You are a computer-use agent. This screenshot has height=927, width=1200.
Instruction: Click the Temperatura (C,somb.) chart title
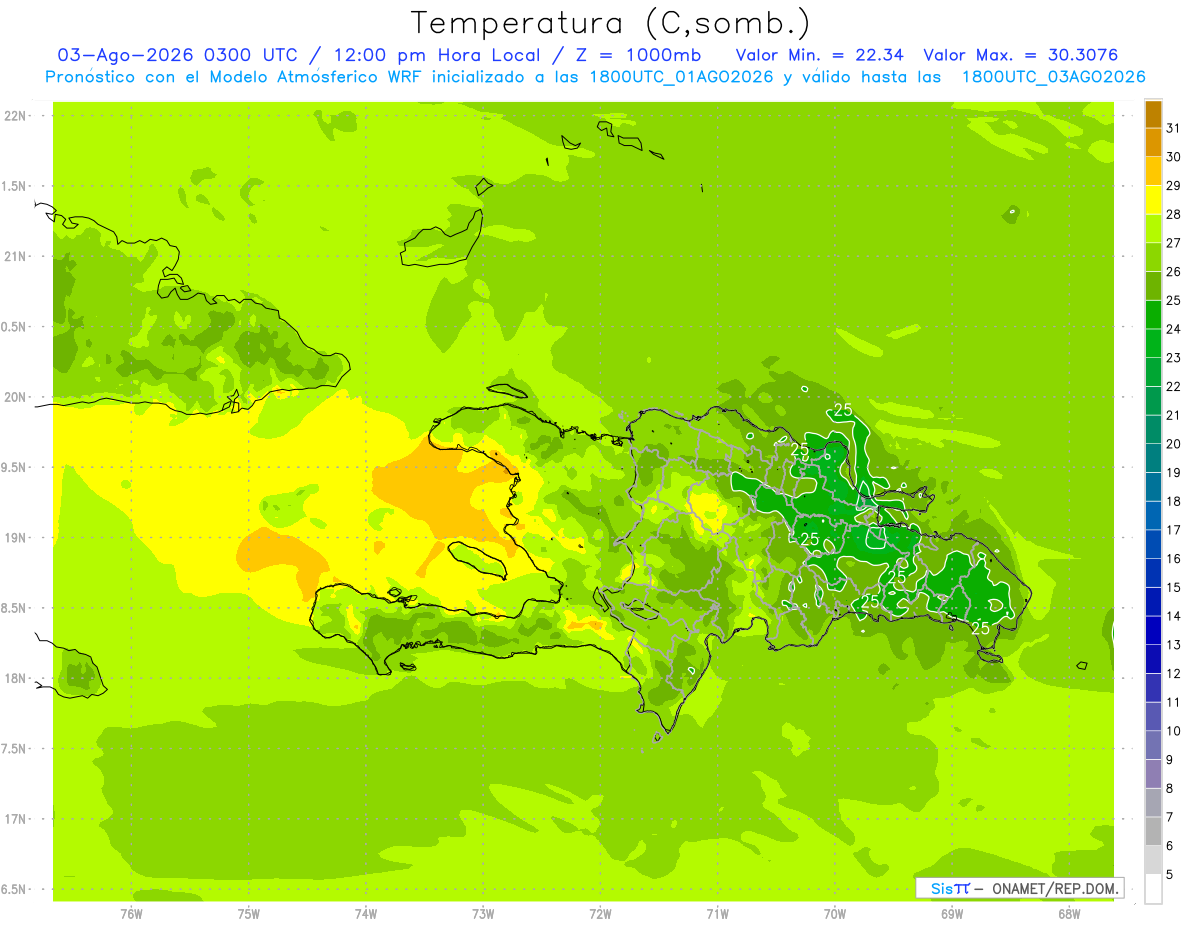tap(611, 23)
